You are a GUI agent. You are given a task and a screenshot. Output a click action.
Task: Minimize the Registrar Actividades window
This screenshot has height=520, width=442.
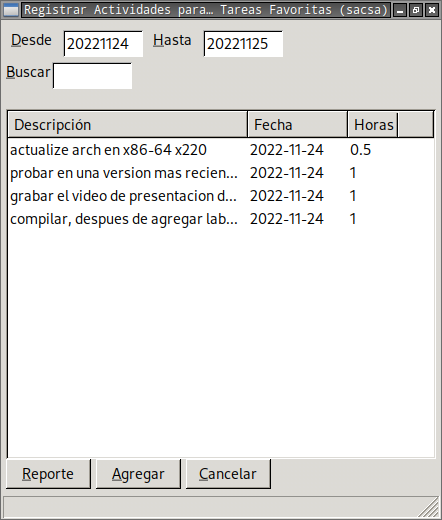[x=400, y=10]
